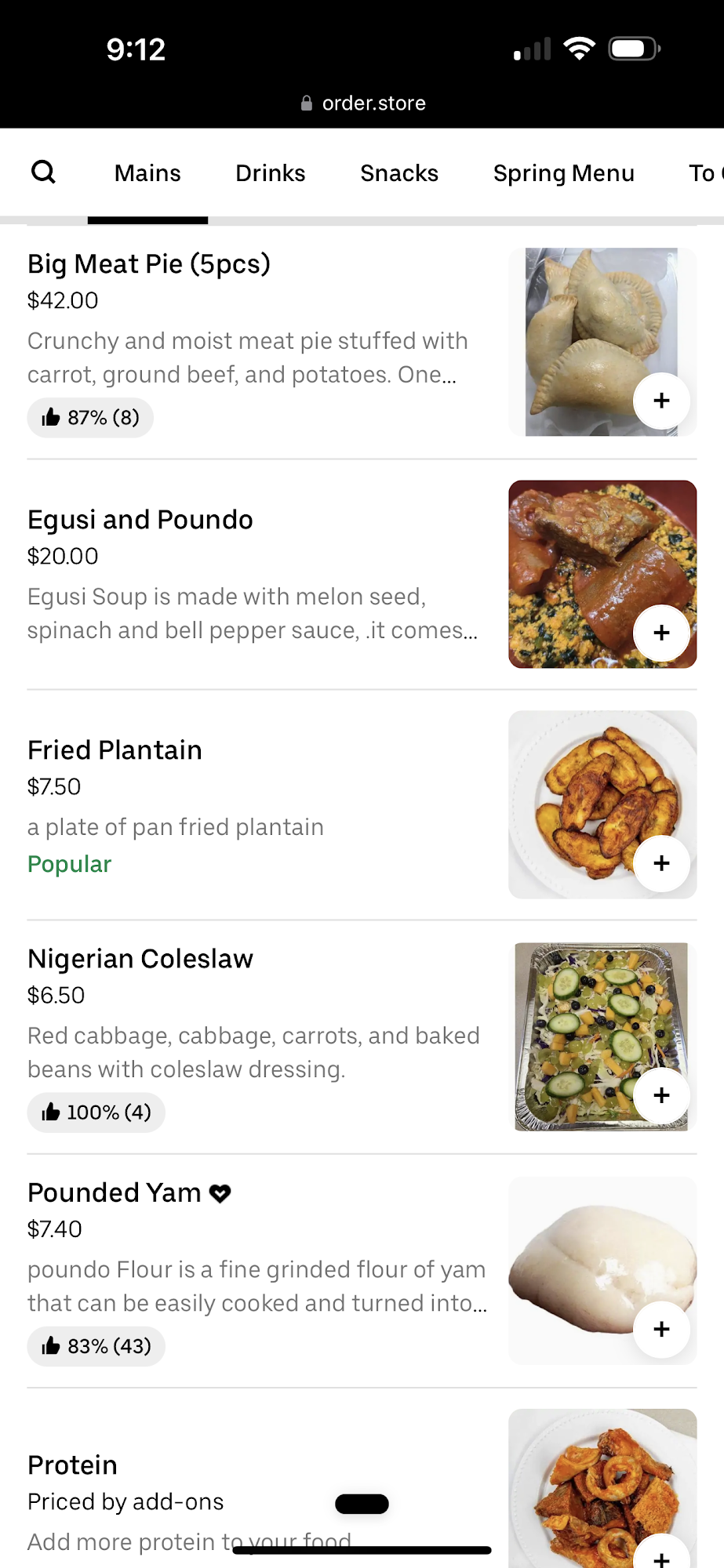Switch to the Drinks tab
The height and width of the screenshot is (1568, 724).
[x=270, y=173]
